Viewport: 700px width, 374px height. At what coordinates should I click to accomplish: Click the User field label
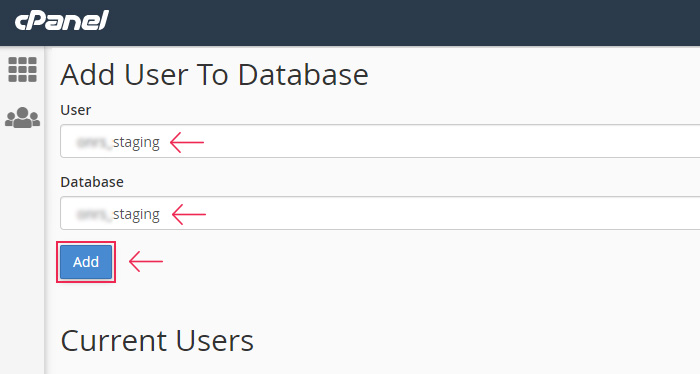75,110
